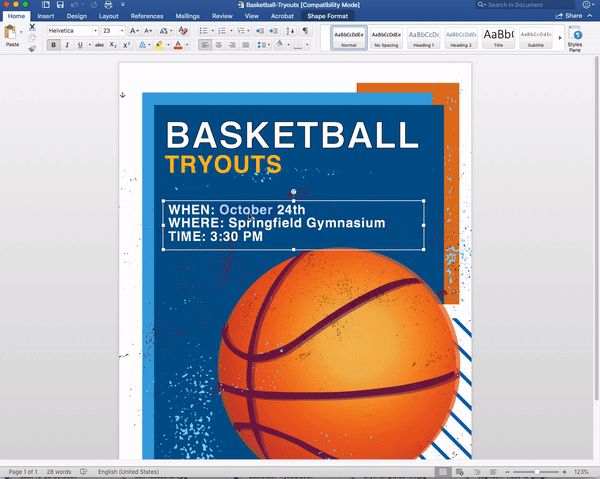Toggle Bold formatting
600x479 pixels.
54,45
